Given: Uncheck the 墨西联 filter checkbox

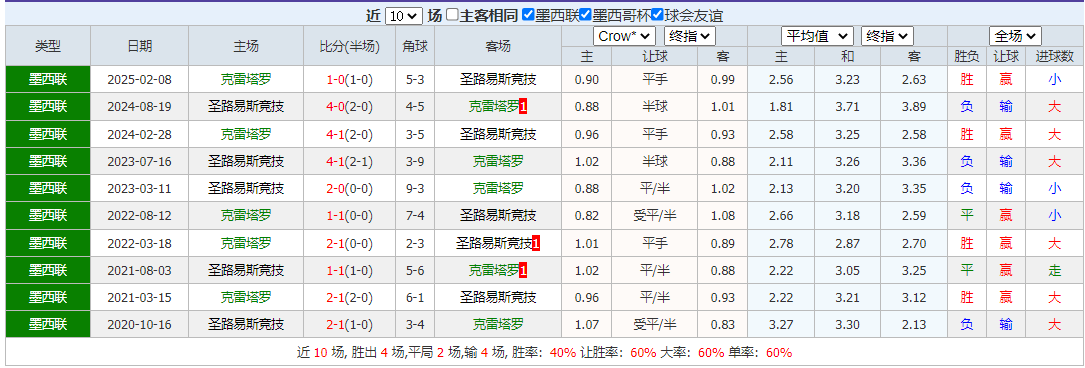Looking at the screenshot, I should click(528, 15).
